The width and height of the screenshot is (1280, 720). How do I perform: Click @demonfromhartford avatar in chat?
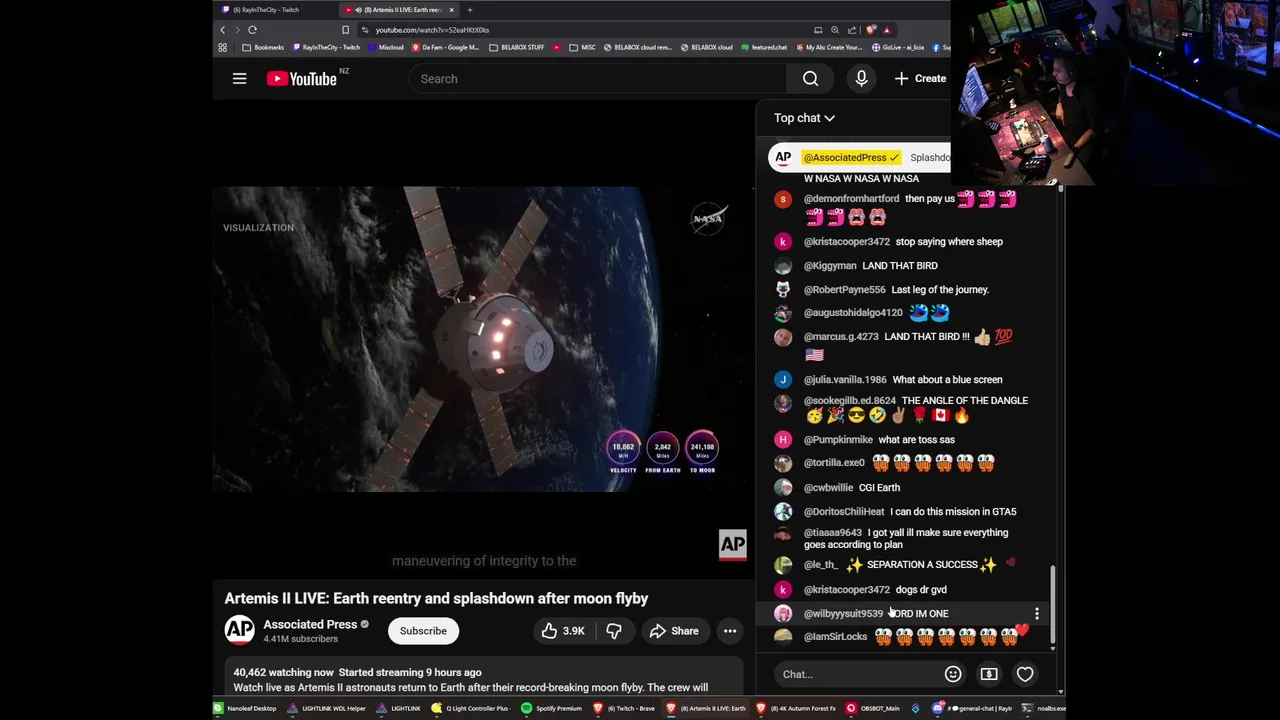pos(783,199)
